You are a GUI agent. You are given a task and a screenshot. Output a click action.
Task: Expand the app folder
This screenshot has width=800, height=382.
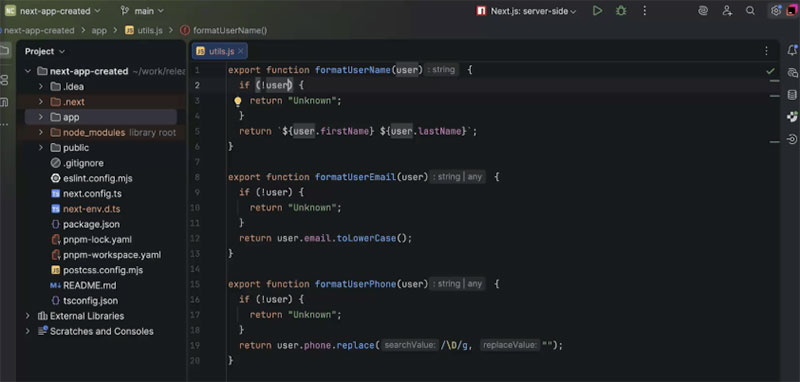tap(40, 117)
